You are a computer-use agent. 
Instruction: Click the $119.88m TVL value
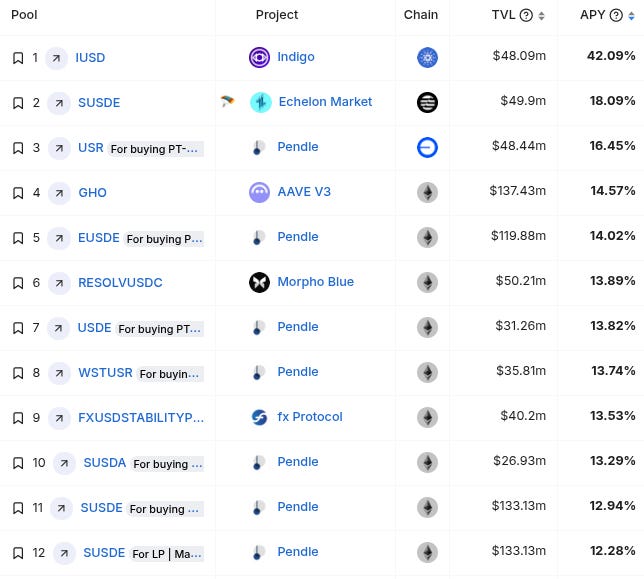pos(518,236)
